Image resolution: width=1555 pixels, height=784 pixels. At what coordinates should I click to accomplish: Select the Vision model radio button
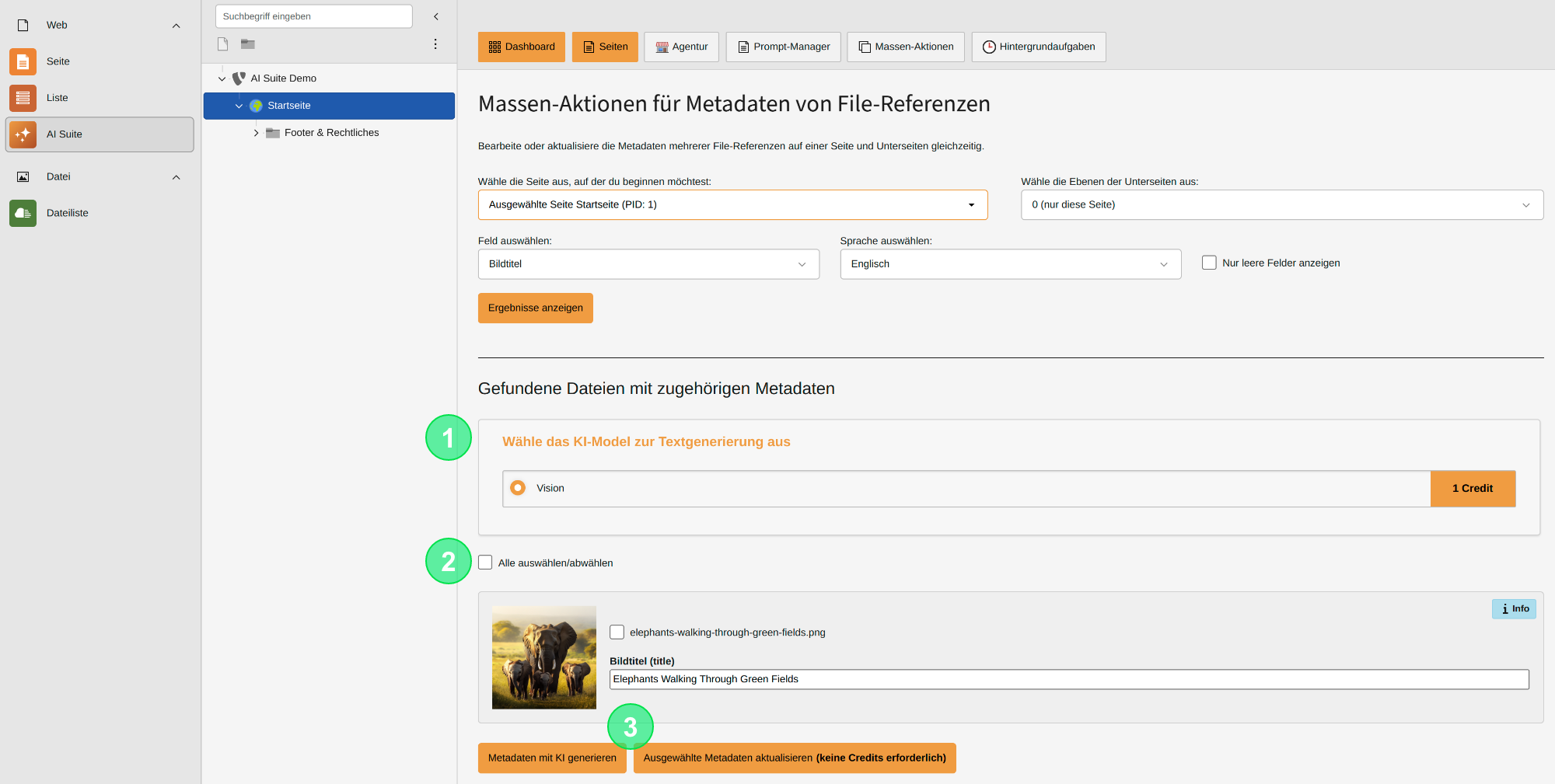tap(518, 488)
